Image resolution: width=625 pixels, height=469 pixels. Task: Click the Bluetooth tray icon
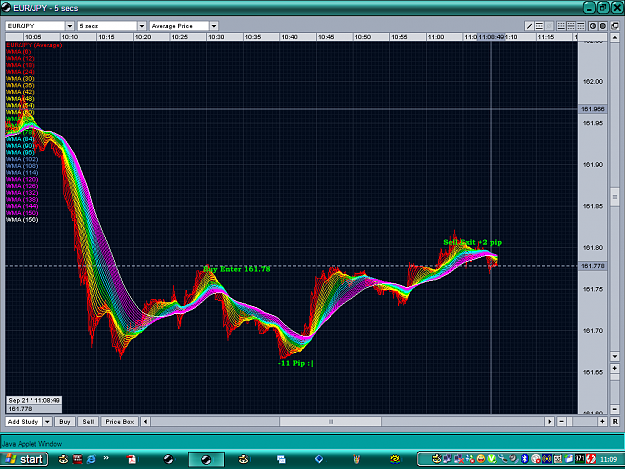pyautogui.click(x=525, y=459)
